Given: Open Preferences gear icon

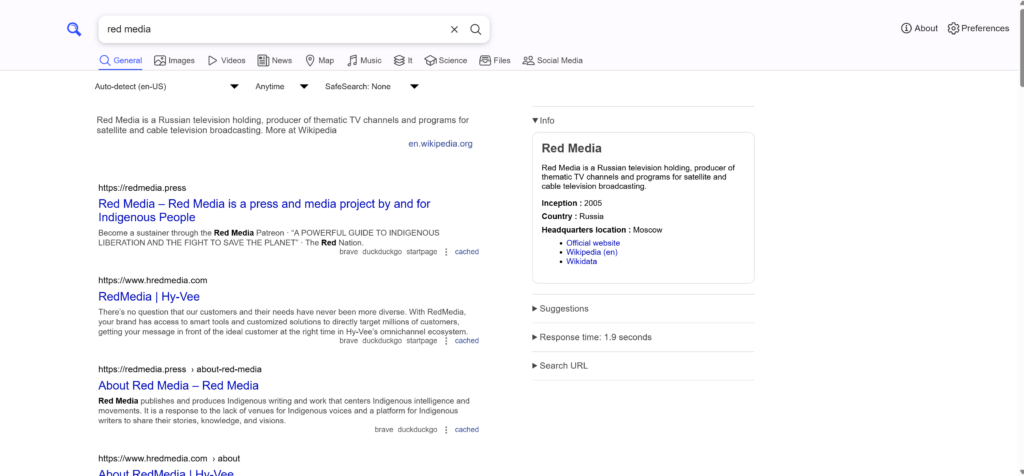Looking at the screenshot, I should point(953,28).
